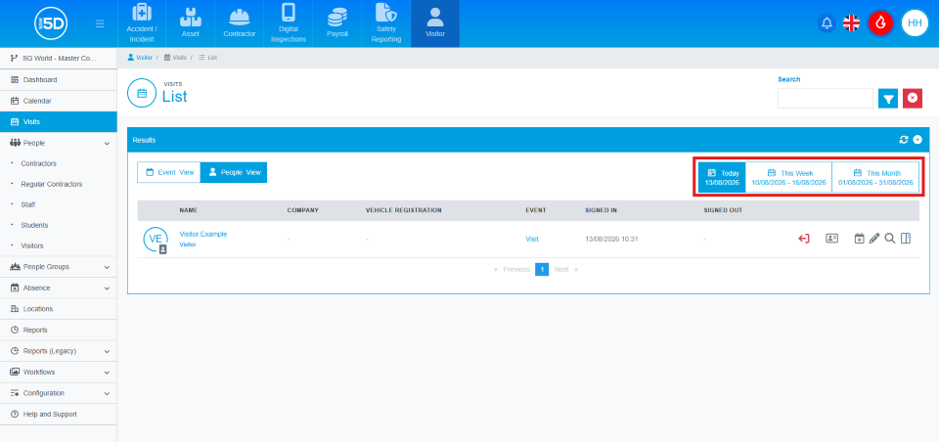This screenshot has height=442, width=939.
Task: Click the notifications bell icon
Action: [x=826, y=23]
